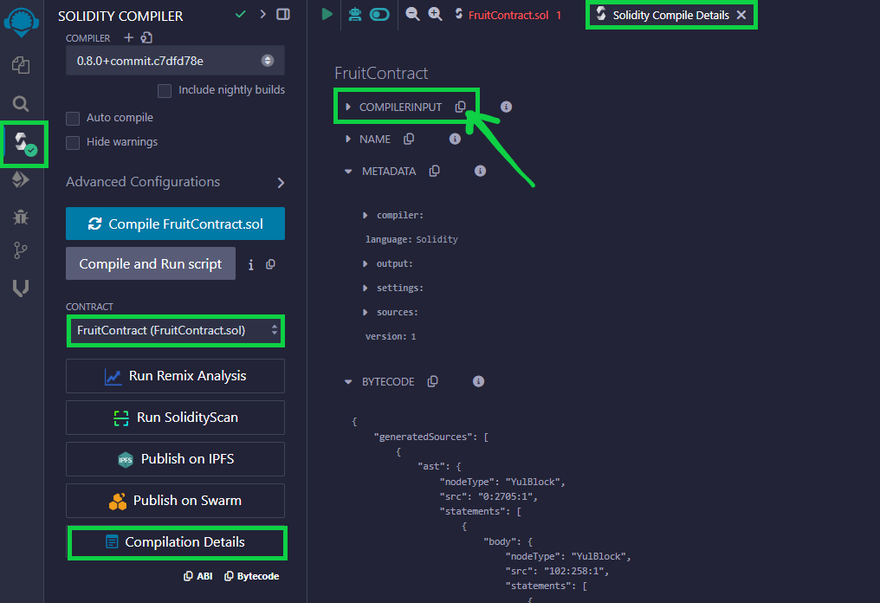Enable the Auto compile checkbox
Screen dimensions: 880x603
click(x=73, y=118)
